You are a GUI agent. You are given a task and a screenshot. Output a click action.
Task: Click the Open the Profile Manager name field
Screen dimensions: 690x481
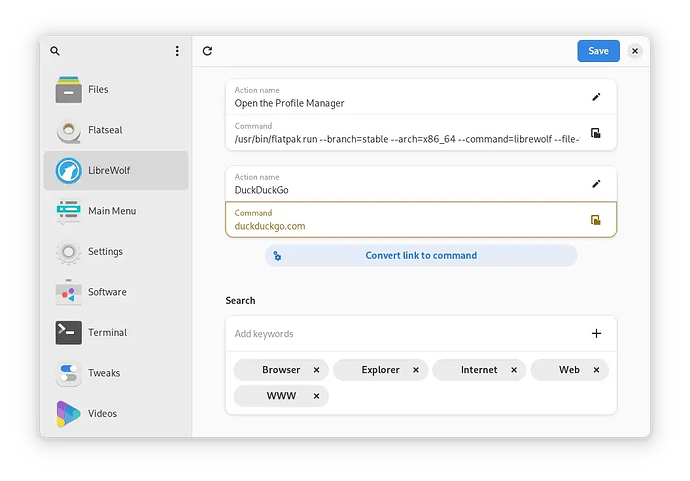(x=421, y=97)
